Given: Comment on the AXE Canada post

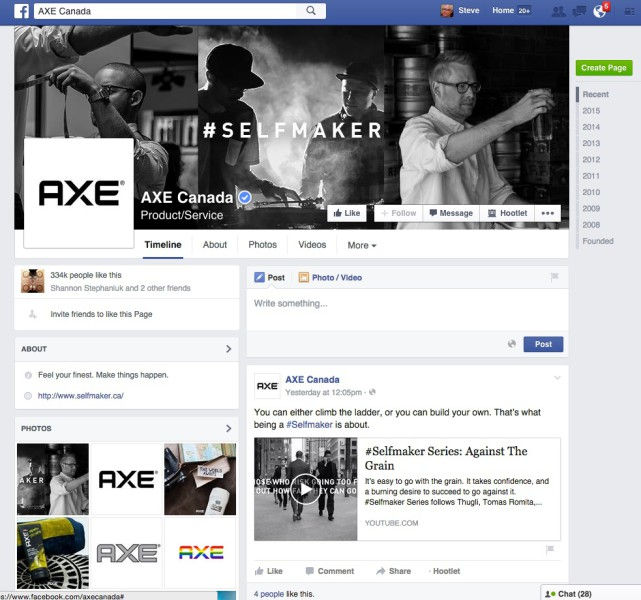Looking at the screenshot, I should 330,571.
